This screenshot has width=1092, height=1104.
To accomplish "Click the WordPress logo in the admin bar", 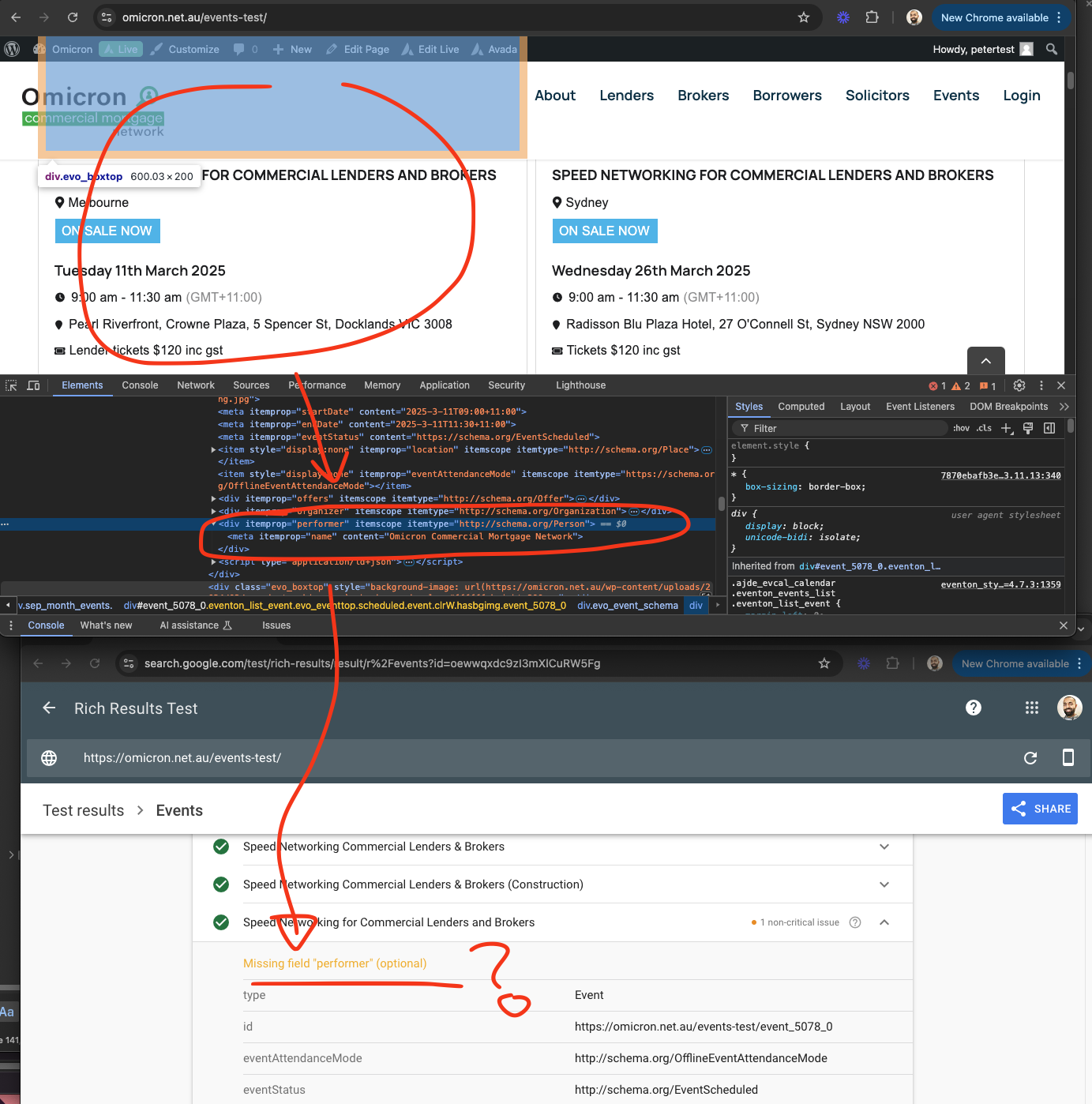I will coord(12,49).
